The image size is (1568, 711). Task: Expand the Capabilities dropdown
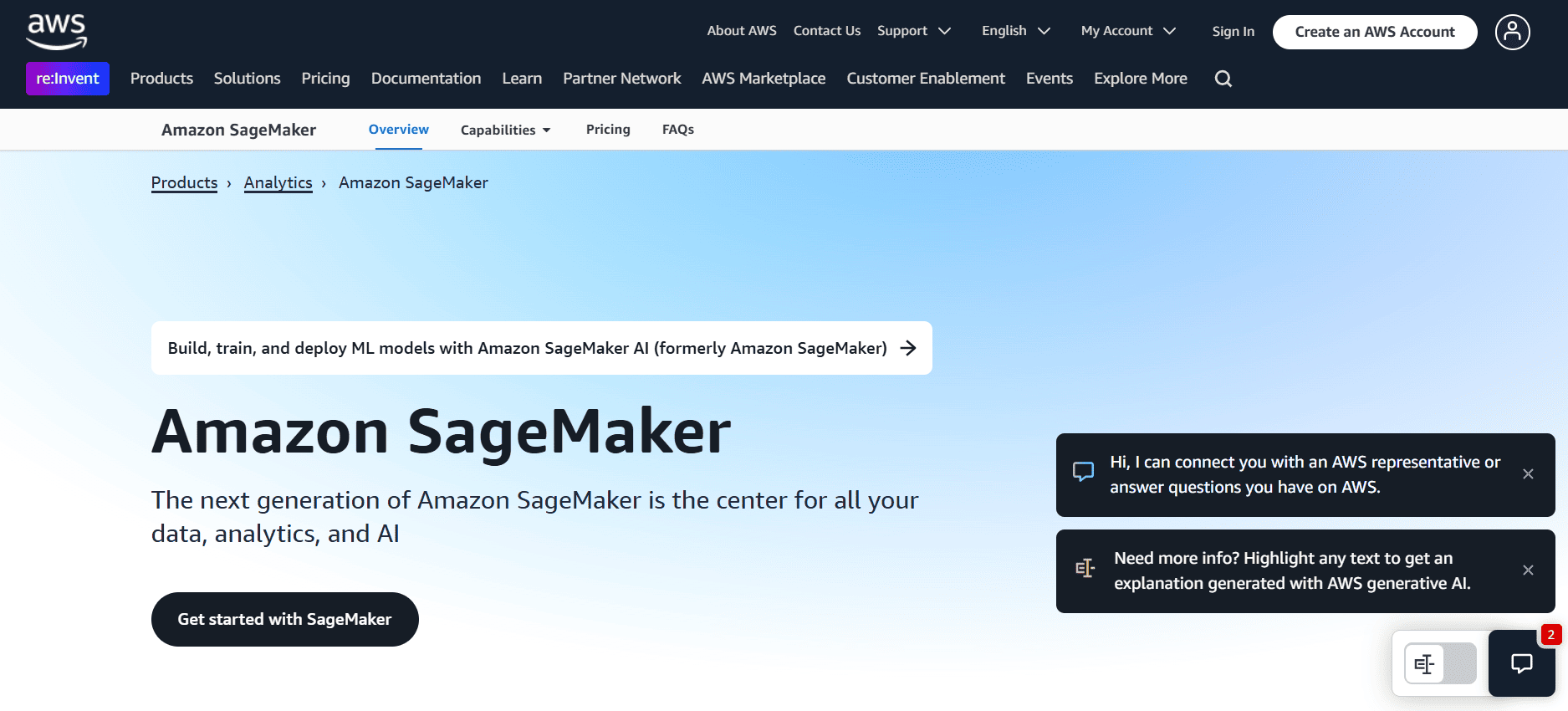(506, 130)
